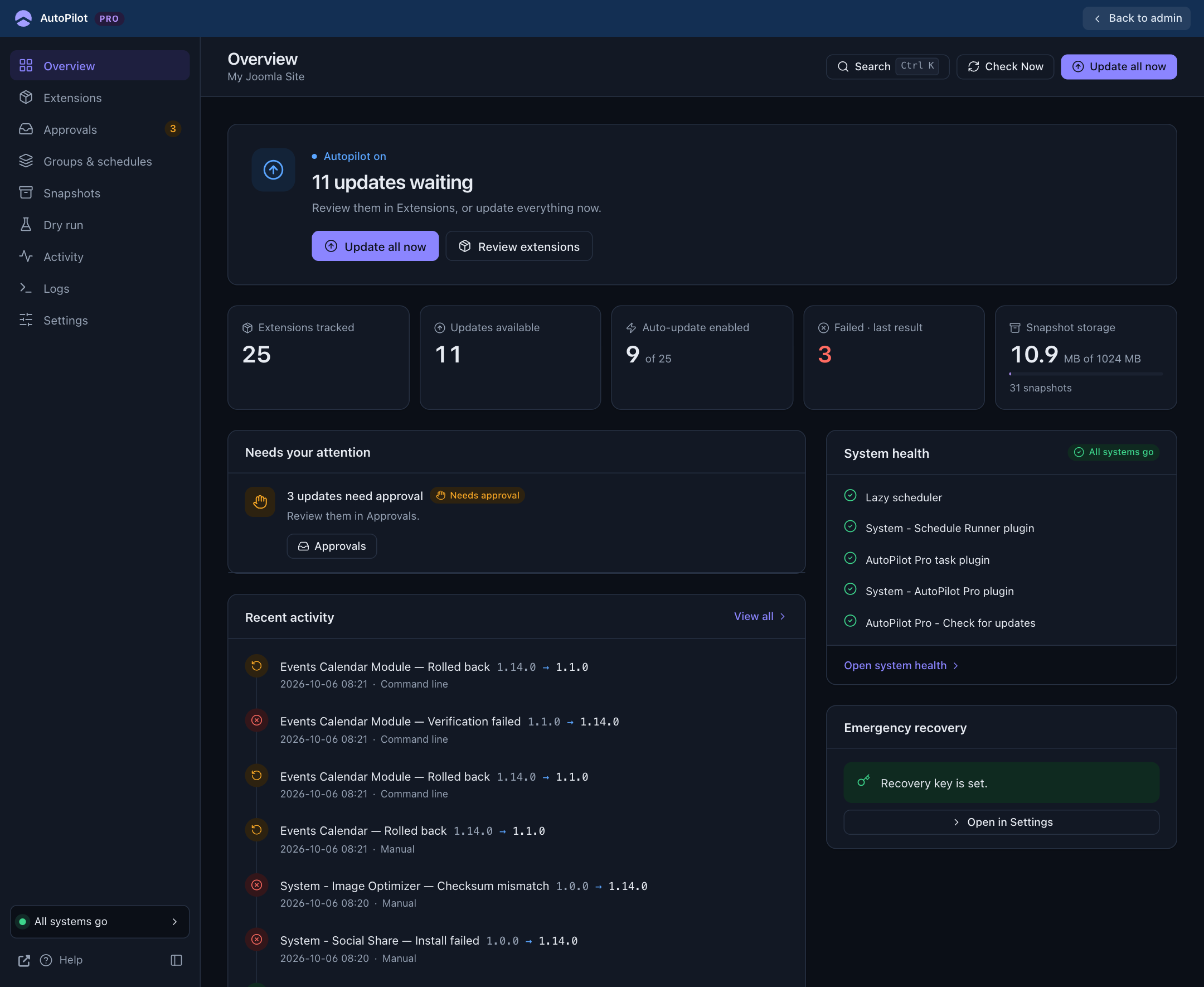Open Extensions in the sidebar
1204x987 pixels.
click(100, 98)
